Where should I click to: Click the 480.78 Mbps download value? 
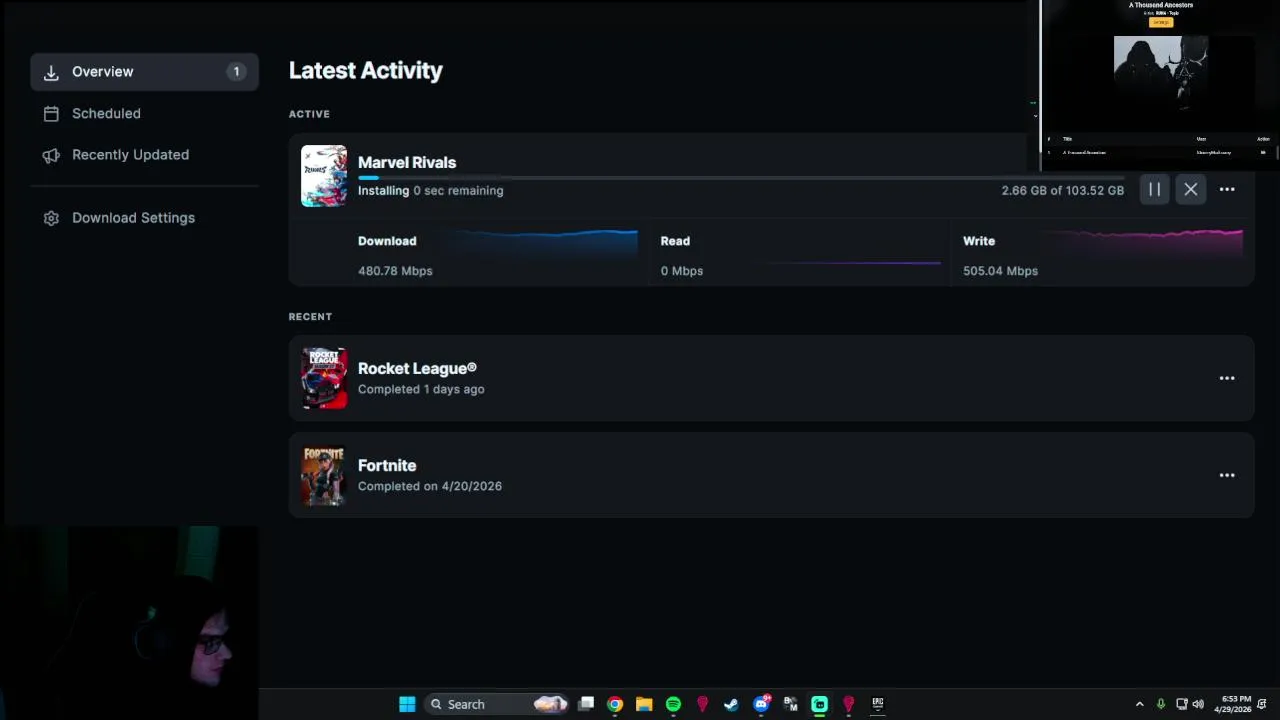(395, 271)
